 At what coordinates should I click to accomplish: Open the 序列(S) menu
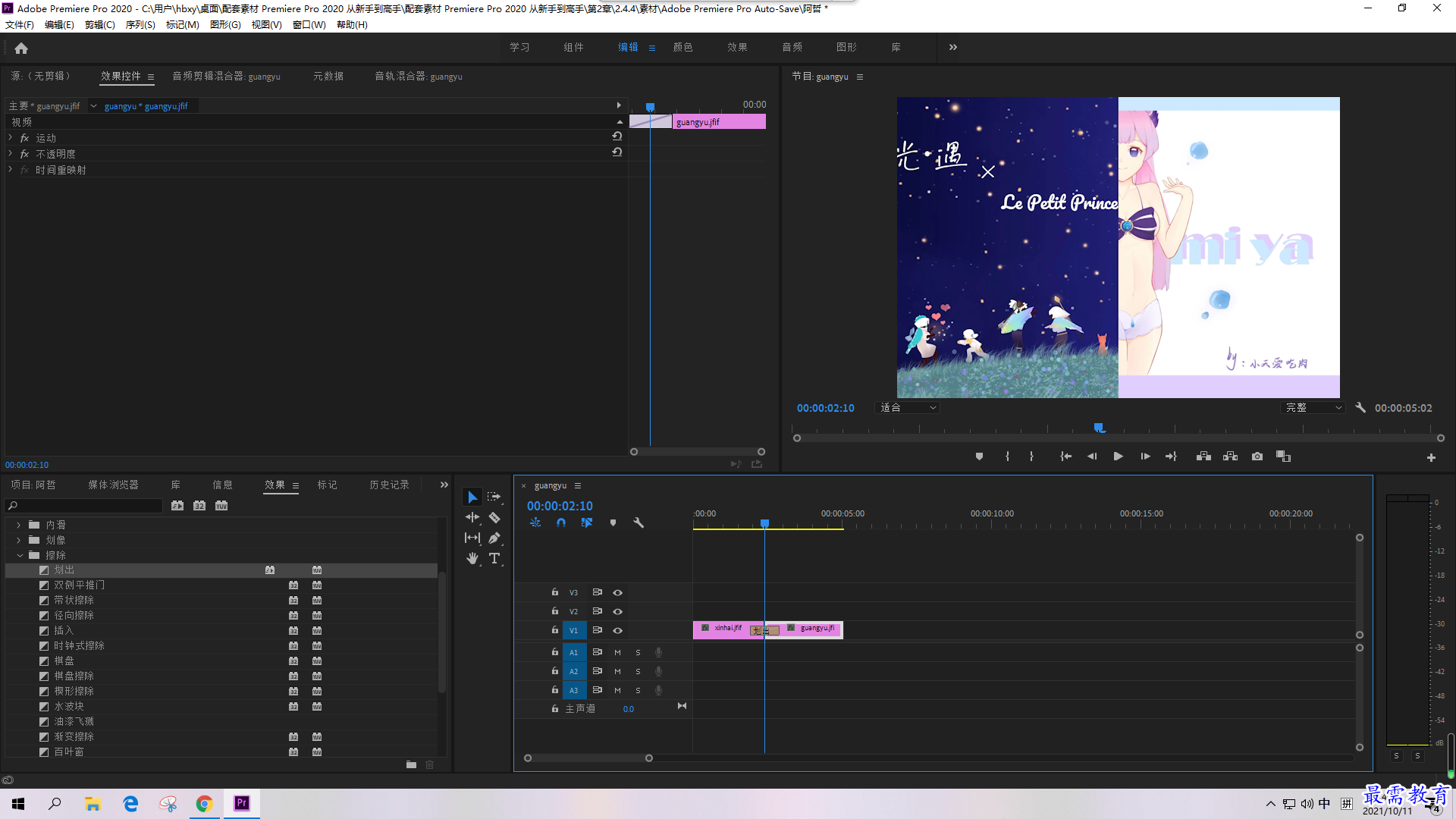click(x=140, y=25)
